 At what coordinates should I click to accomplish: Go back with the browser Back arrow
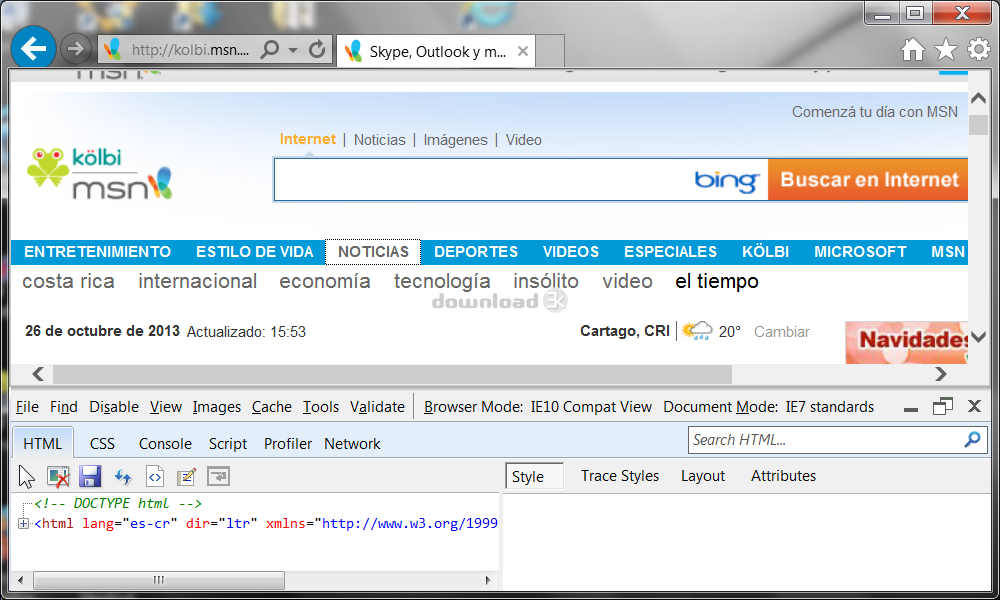[x=33, y=48]
